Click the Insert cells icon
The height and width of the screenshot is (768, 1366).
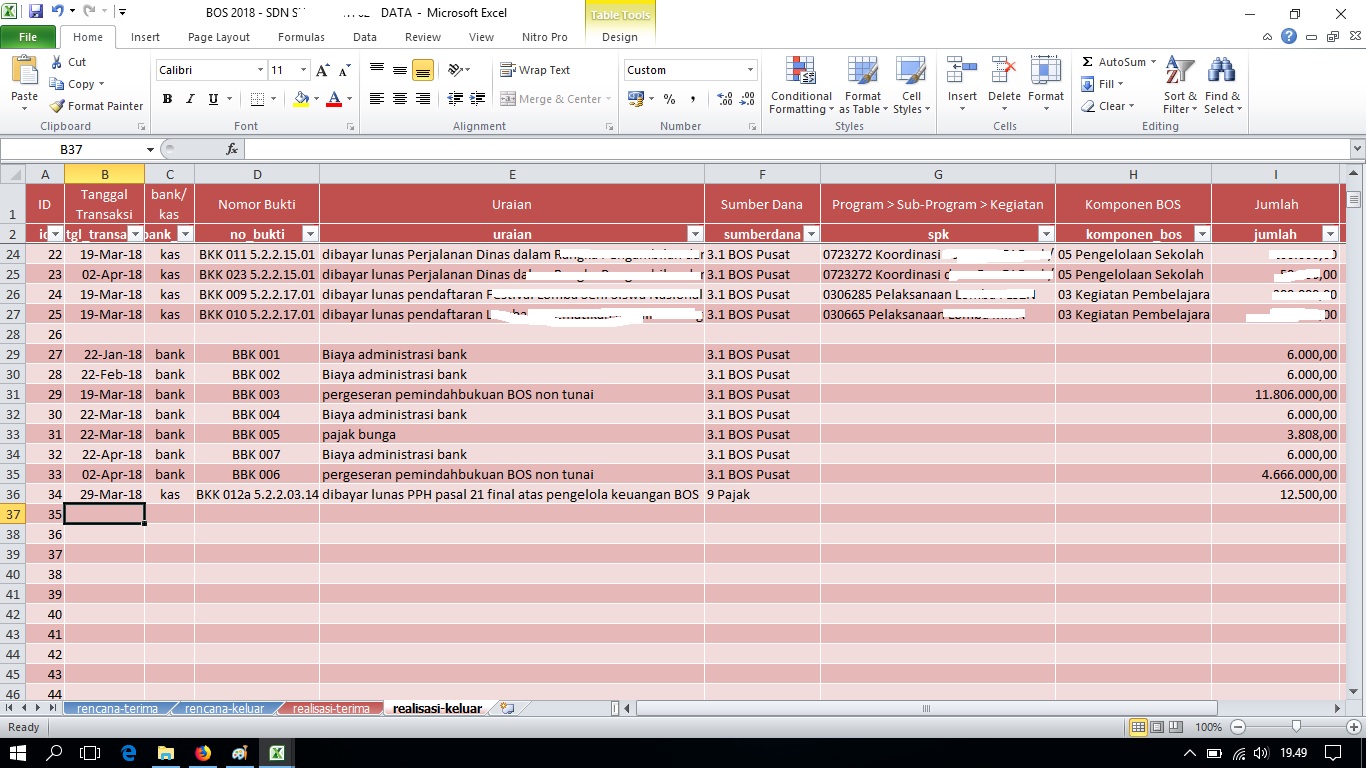click(962, 72)
